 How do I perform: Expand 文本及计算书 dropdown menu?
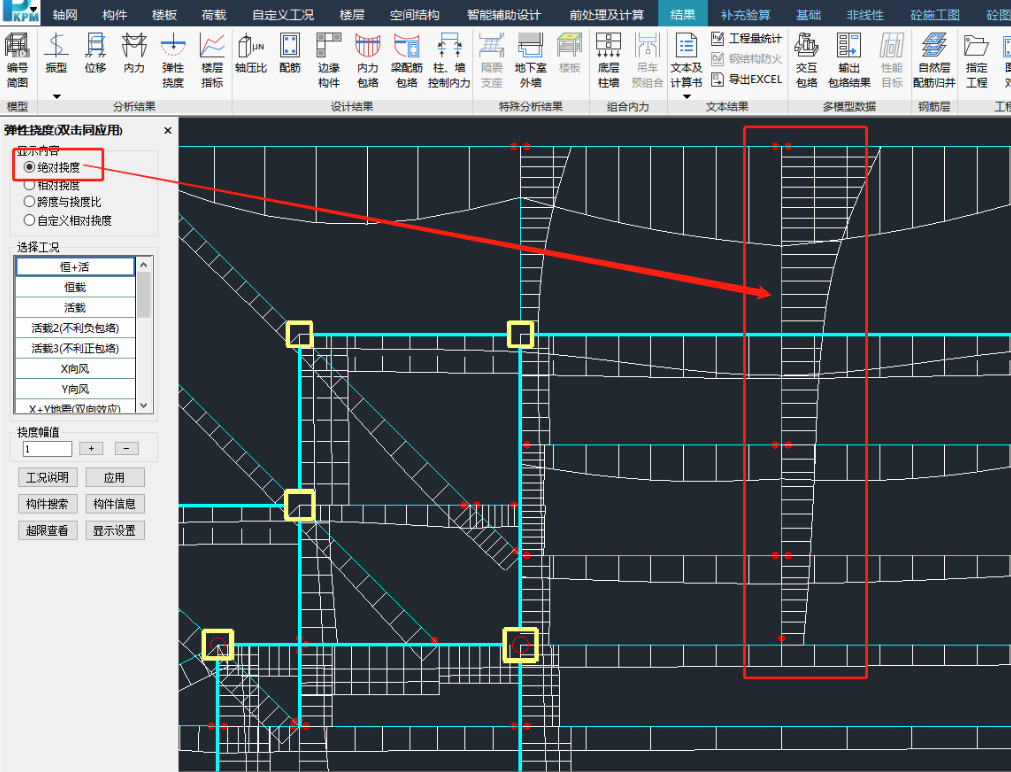(x=686, y=96)
